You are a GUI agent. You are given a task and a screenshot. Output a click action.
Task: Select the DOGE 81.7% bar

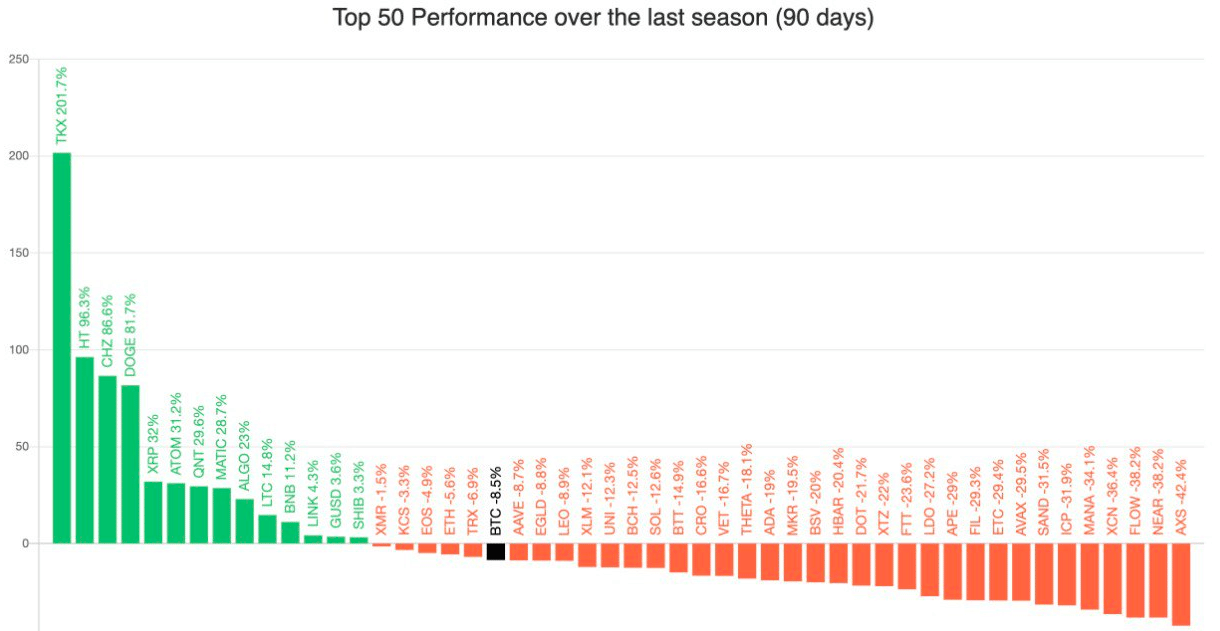click(130, 464)
